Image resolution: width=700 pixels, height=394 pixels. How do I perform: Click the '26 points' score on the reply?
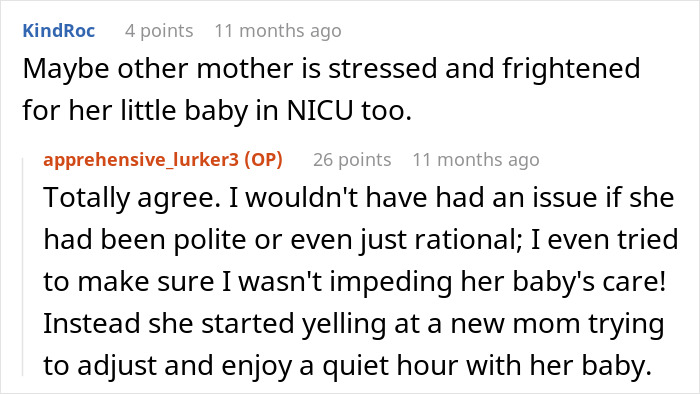(x=352, y=160)
